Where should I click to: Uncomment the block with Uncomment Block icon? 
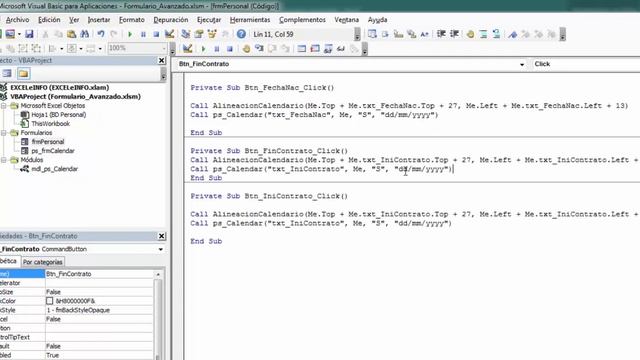496,34
